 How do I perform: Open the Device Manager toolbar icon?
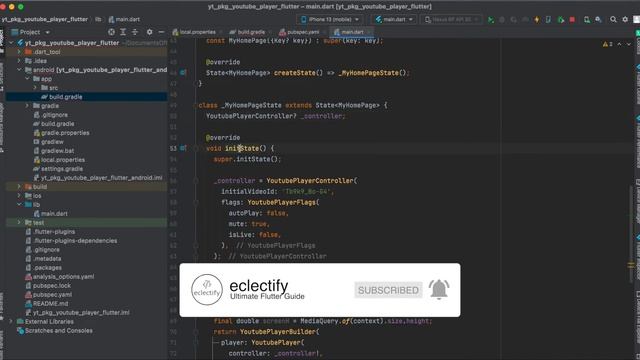click(x=587, y=20)
